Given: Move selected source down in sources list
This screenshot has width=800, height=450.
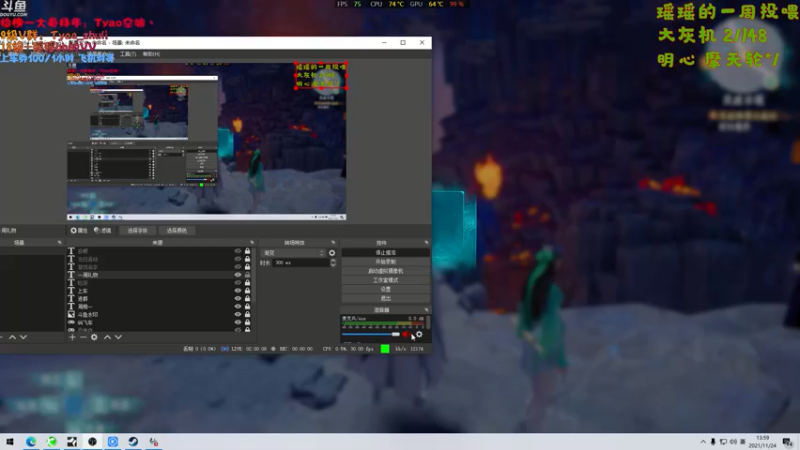Looking at the screenshot, I should click(x=118, y=337).
